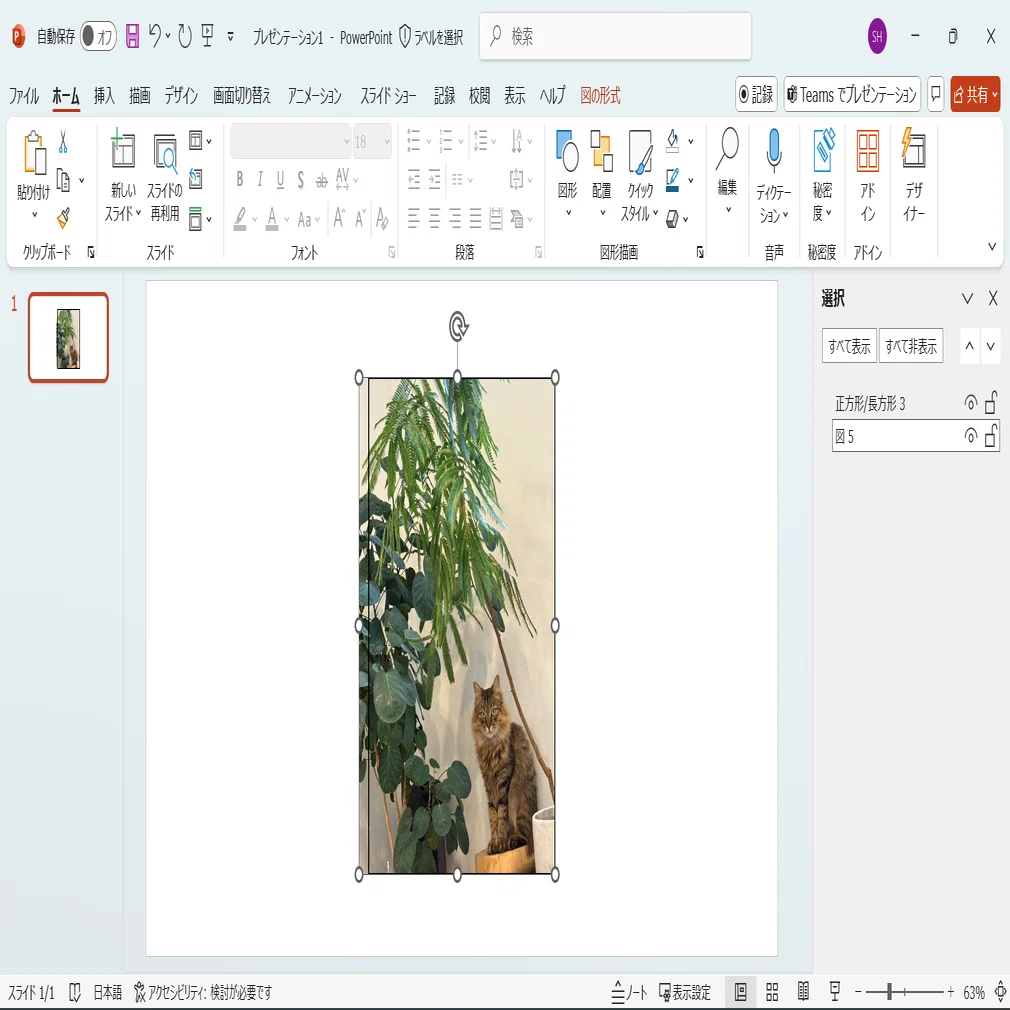The image size is (1010, 1010).
Task: Open 表示設定 in status bar
Action: point(685,992)
